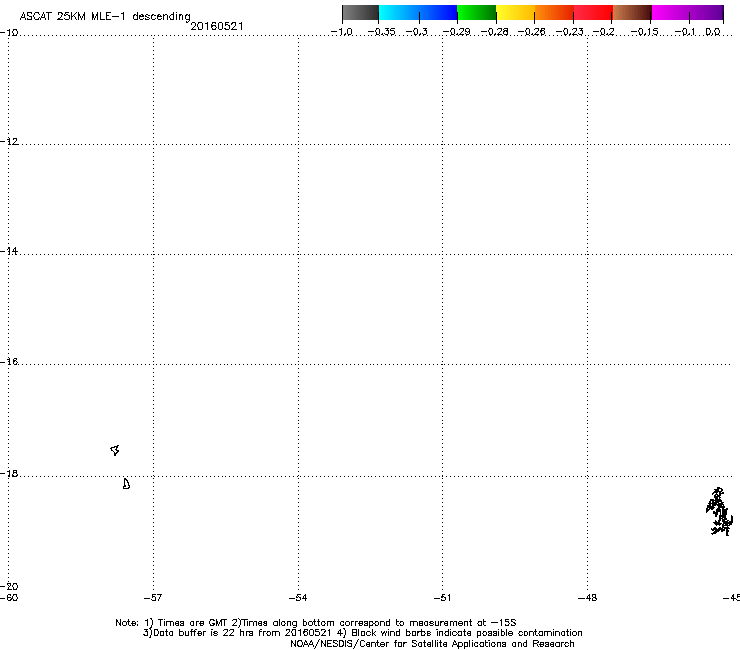The height and width of the screenshot is (650, 740).
Task: Click the -0.28 color scale label
Action: pyautogui.click(x=495, y=32)
